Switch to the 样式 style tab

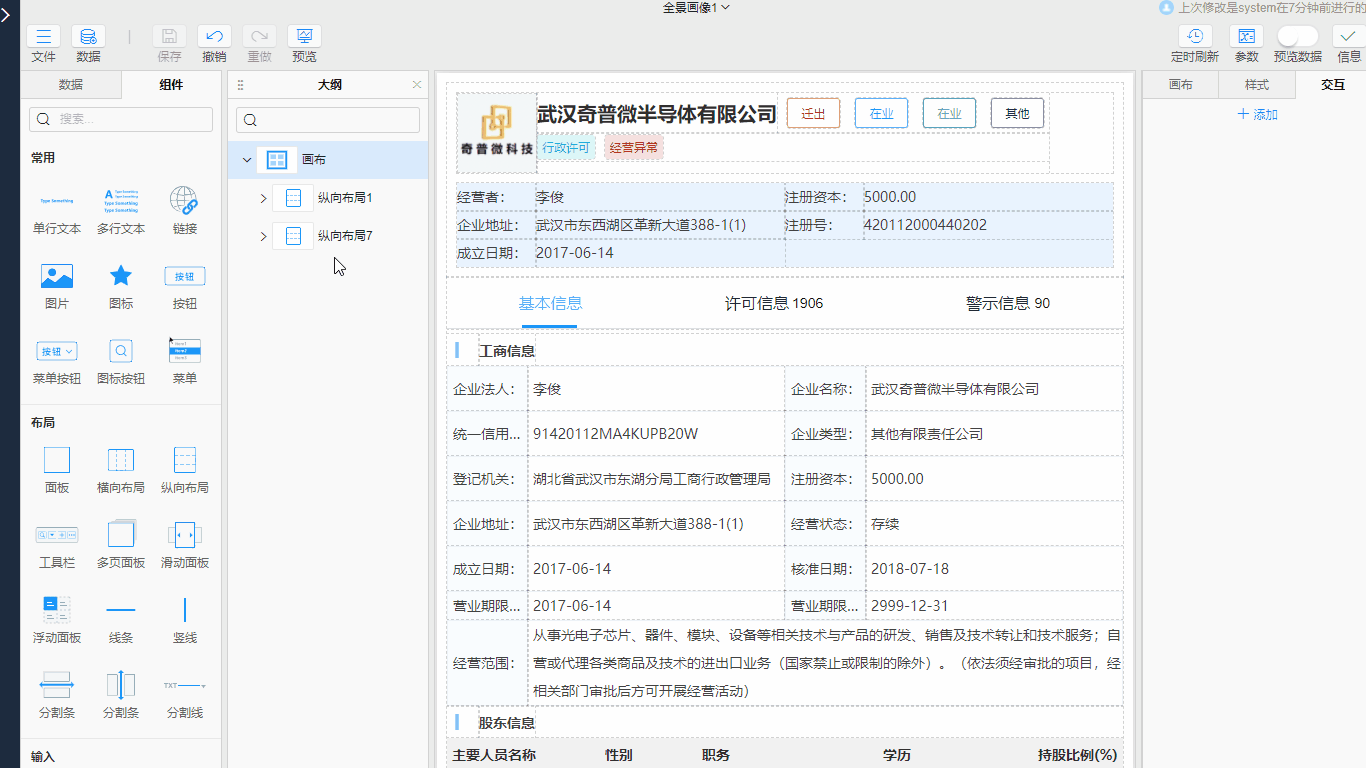(1257, 85)
